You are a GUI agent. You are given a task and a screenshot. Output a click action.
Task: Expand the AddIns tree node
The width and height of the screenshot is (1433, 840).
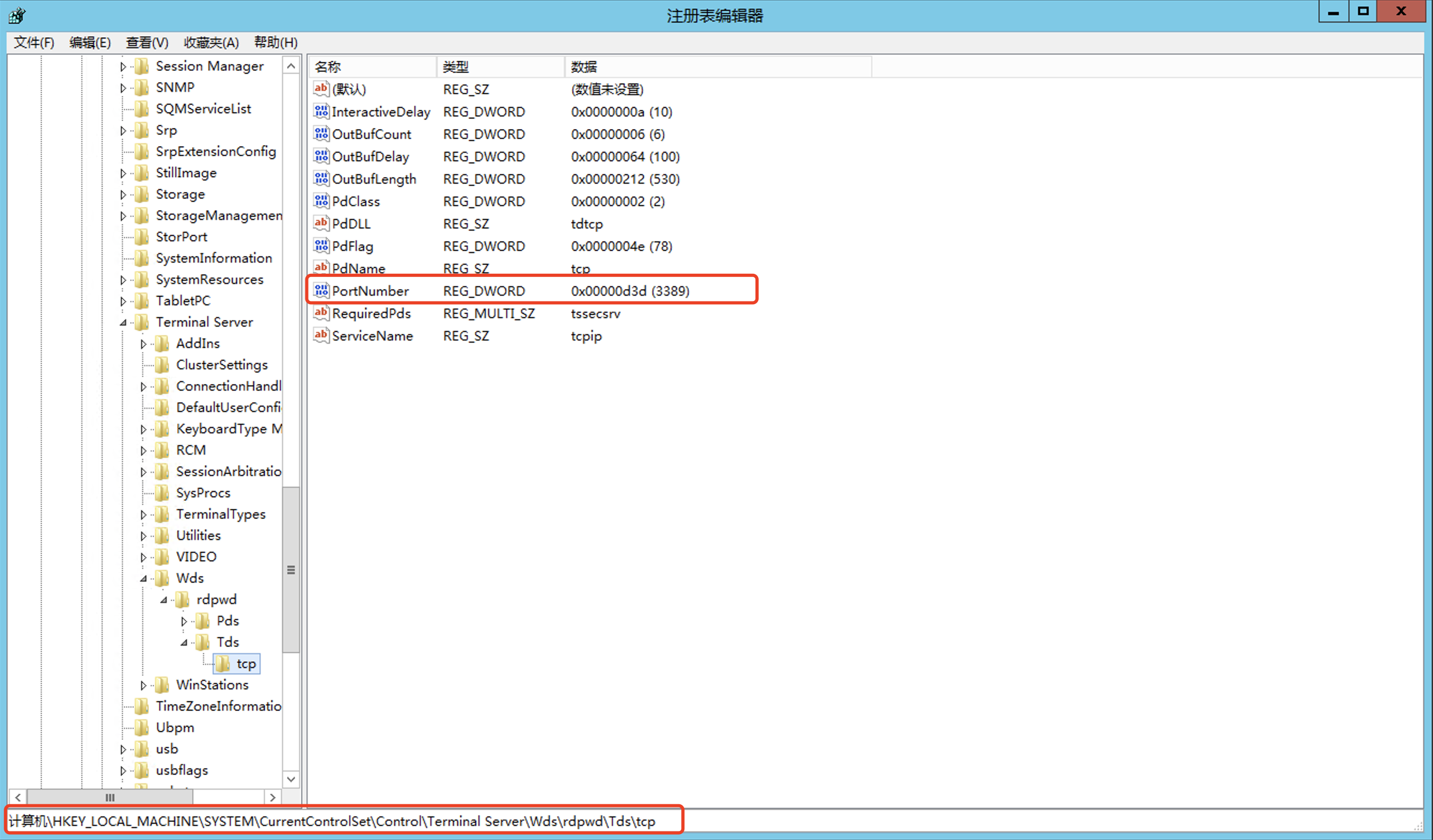pyautogui.click(x=143, y=344)
